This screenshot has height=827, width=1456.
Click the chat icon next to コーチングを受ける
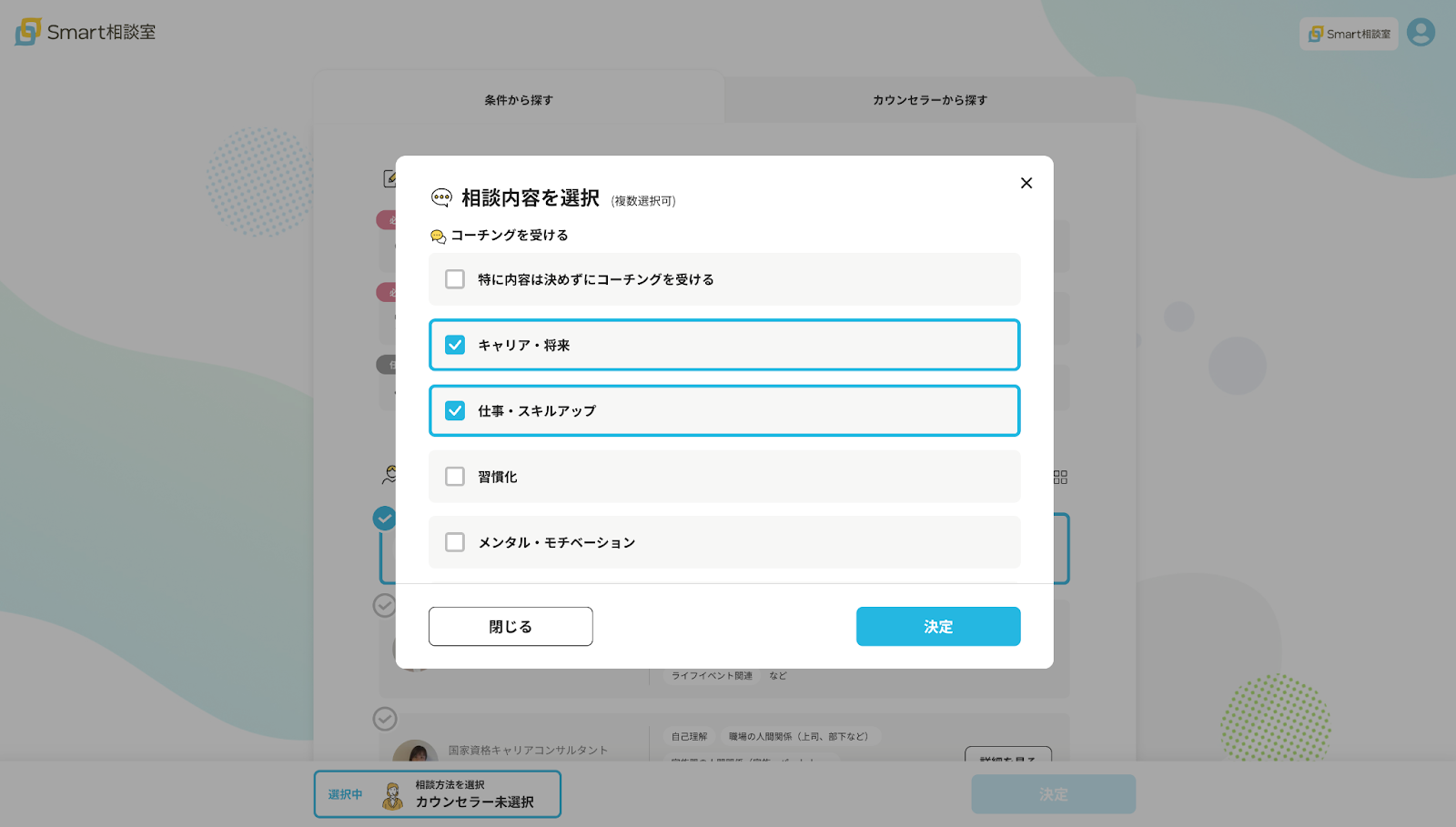[x=438, y=235]
